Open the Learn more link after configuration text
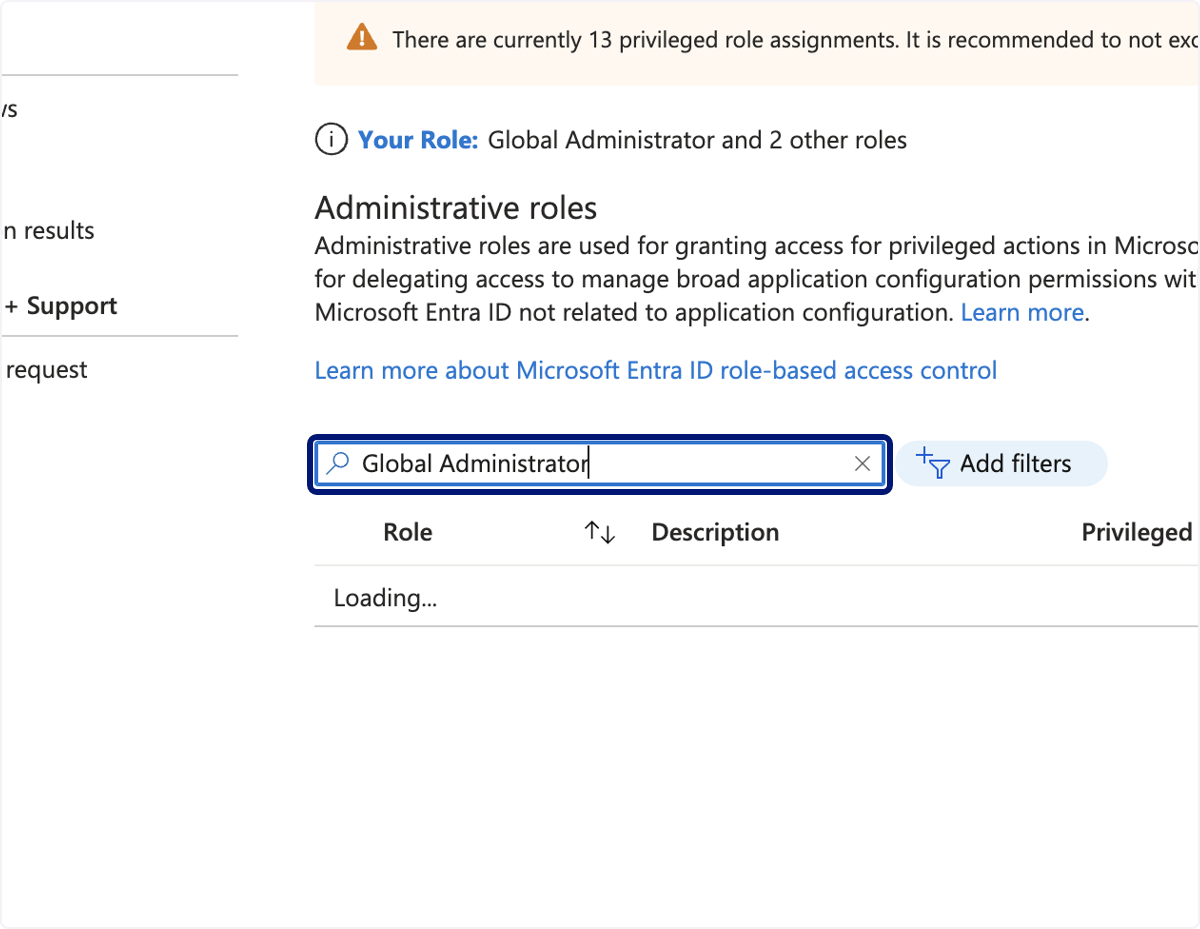Screen dimensions: 1200x929 (x=1022, y=312)
